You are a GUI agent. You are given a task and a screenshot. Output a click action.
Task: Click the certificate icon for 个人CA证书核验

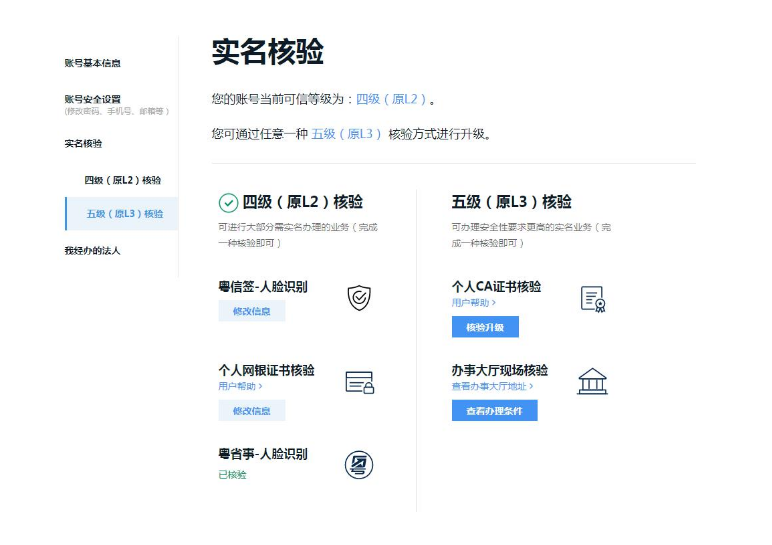click(x=593, y=299)
